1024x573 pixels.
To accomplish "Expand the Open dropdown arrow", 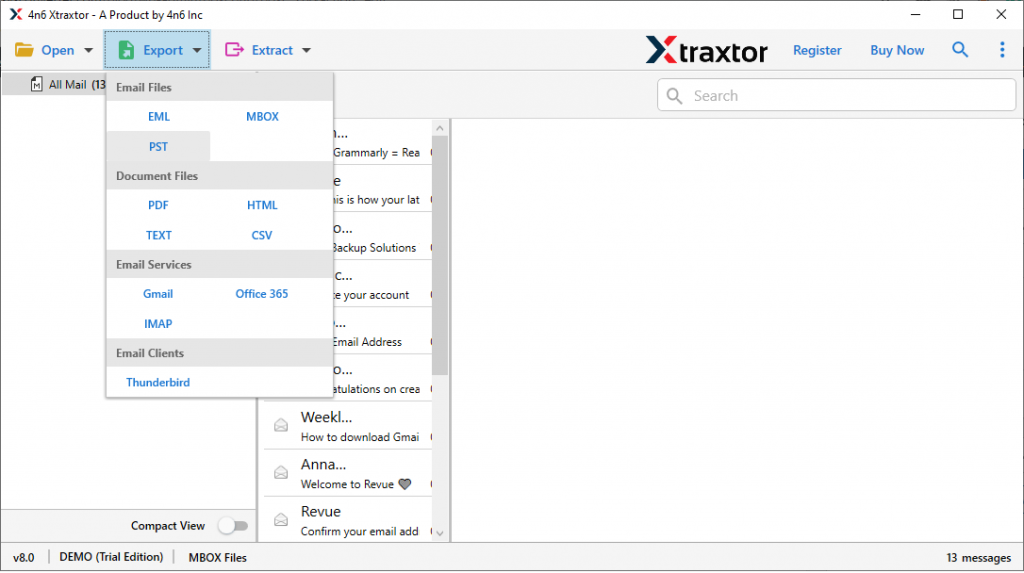I will pyautogui.click(x=88, y=50).
